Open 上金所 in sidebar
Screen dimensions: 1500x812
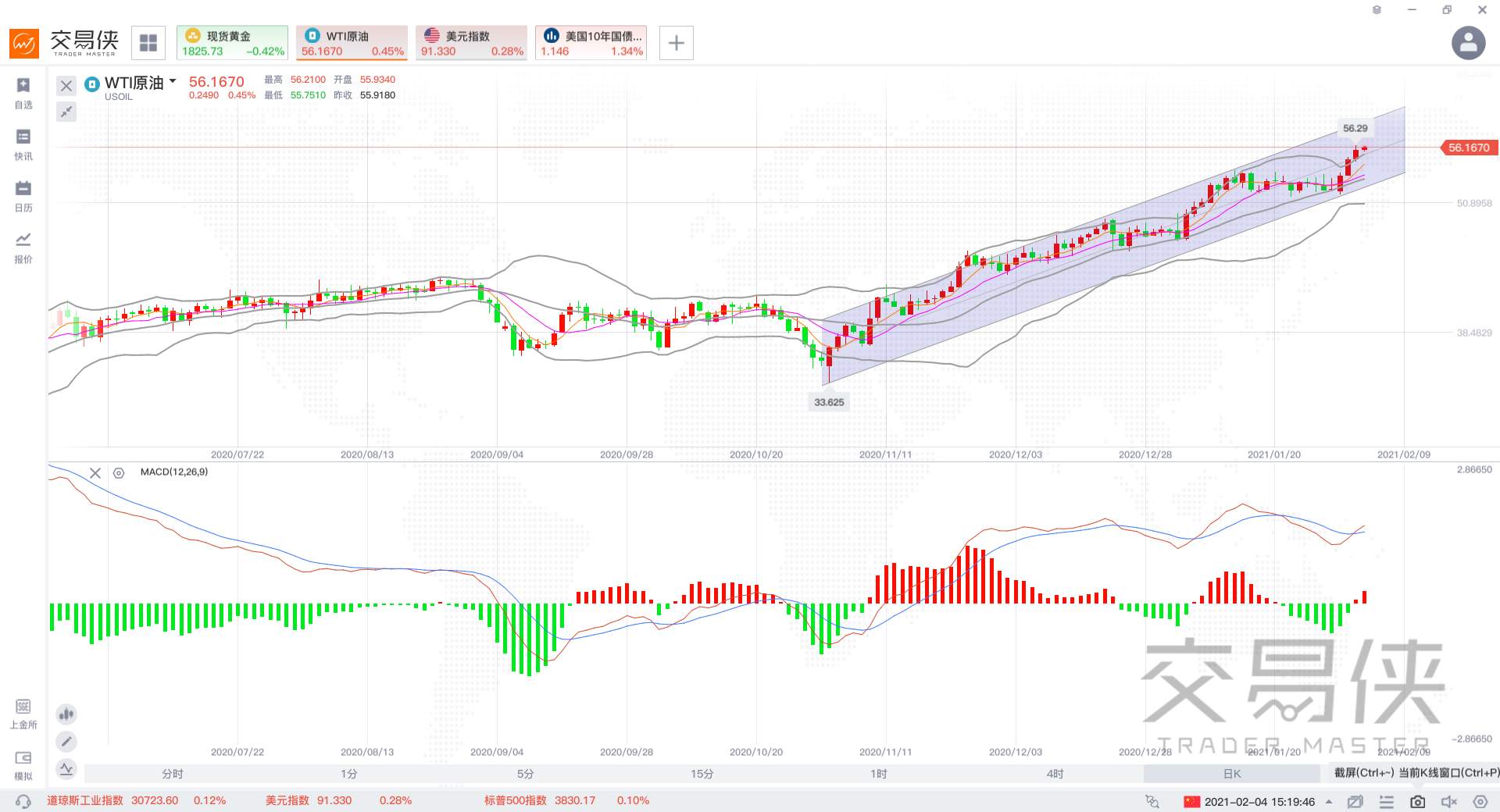point(23,714)
